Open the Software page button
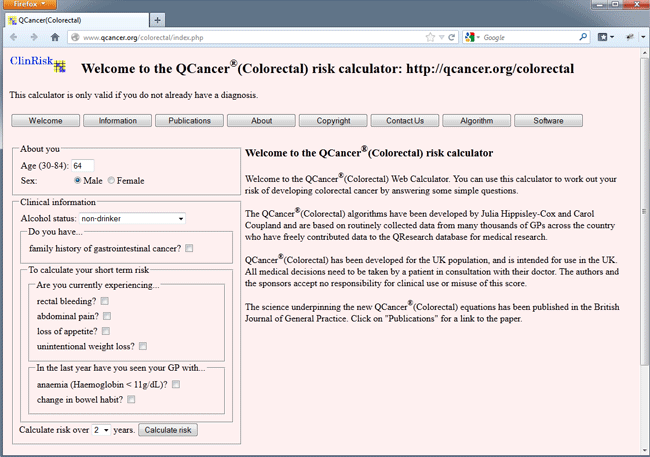 pyautogui.click(x=548, y=121)
